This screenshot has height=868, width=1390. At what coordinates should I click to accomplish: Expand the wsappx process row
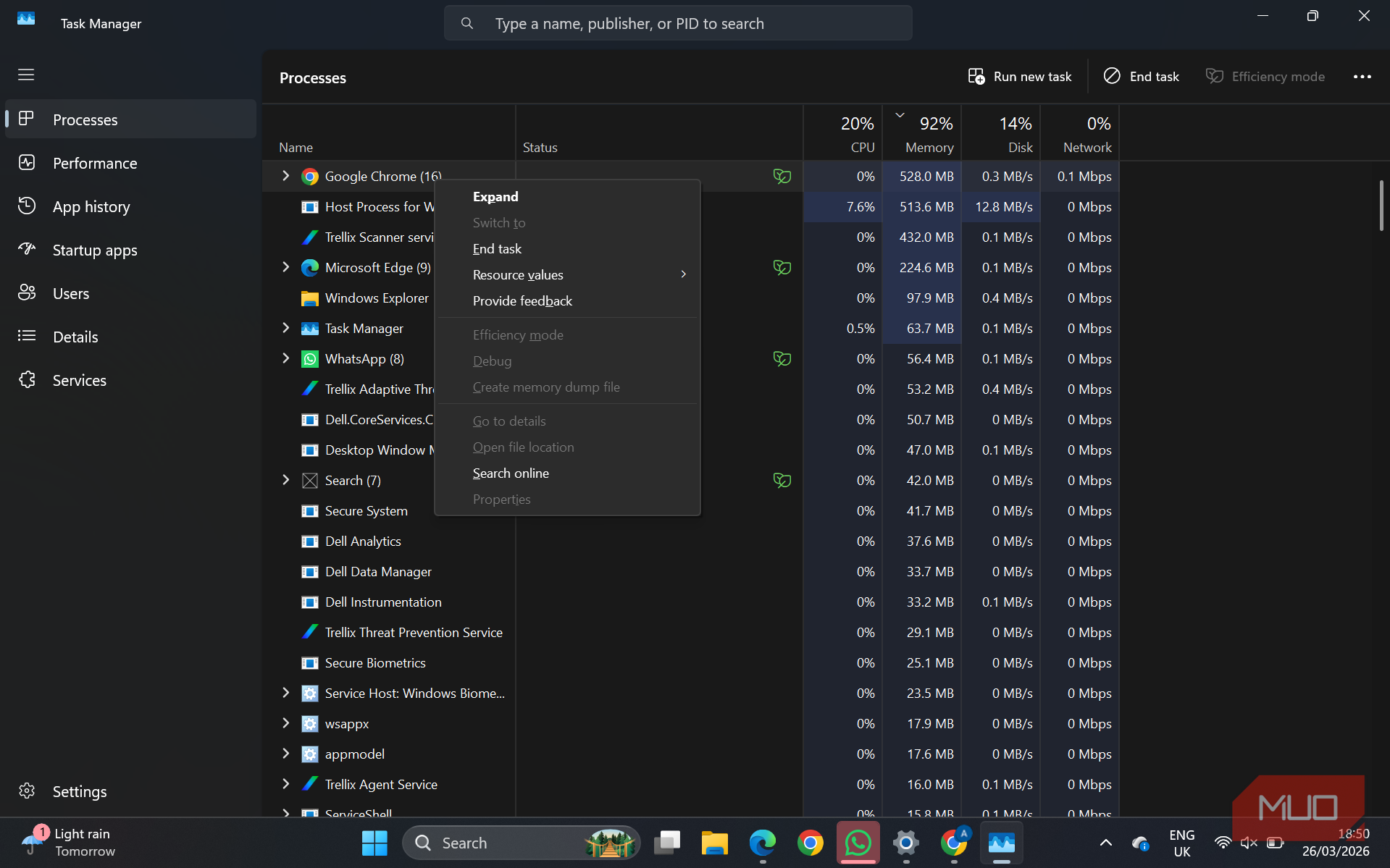pos(285,723)
